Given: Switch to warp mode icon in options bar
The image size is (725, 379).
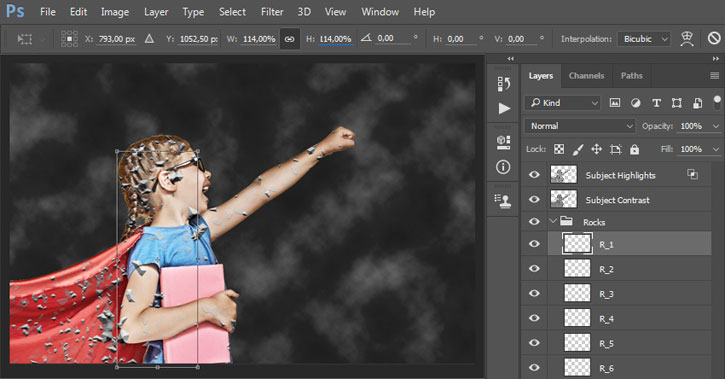Looking at the screenshot, I should 687,39.
